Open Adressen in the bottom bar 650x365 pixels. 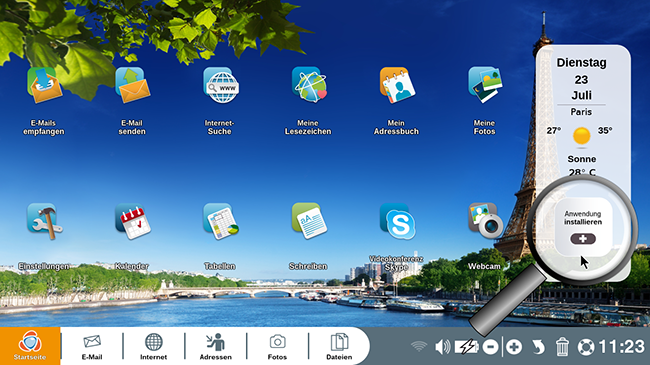(x=216, y=346)
